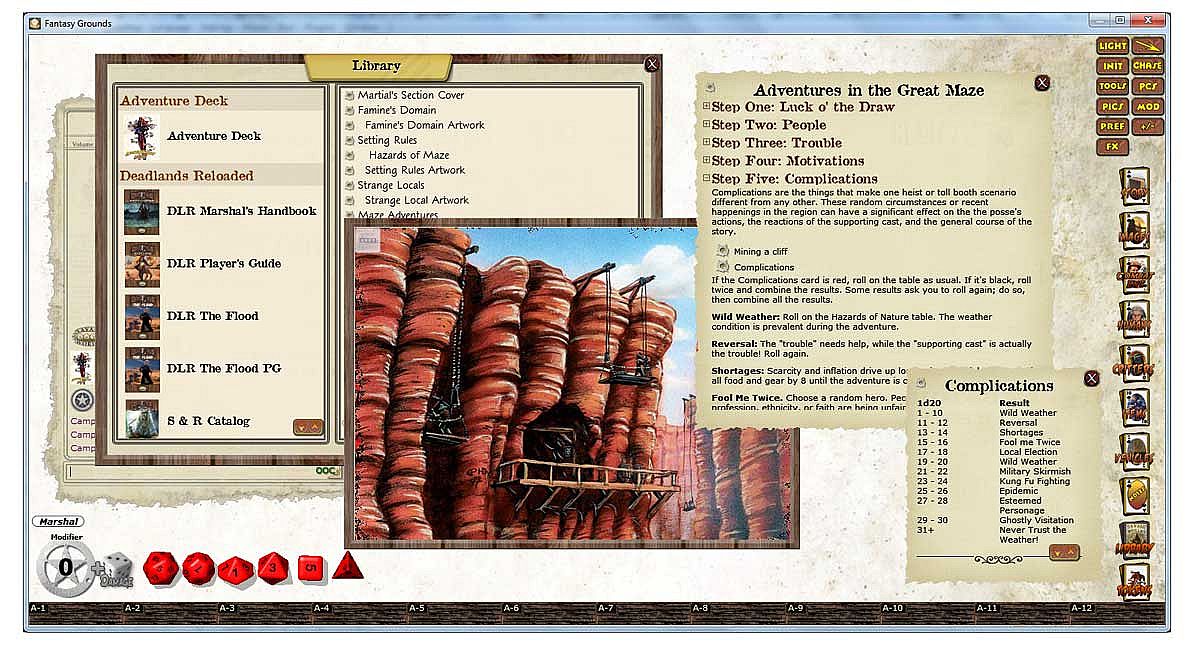Image resolution: width=1194 pixels, height=645 pixels.
Task: Pick the red d20 die
Action: coord(161,569)
